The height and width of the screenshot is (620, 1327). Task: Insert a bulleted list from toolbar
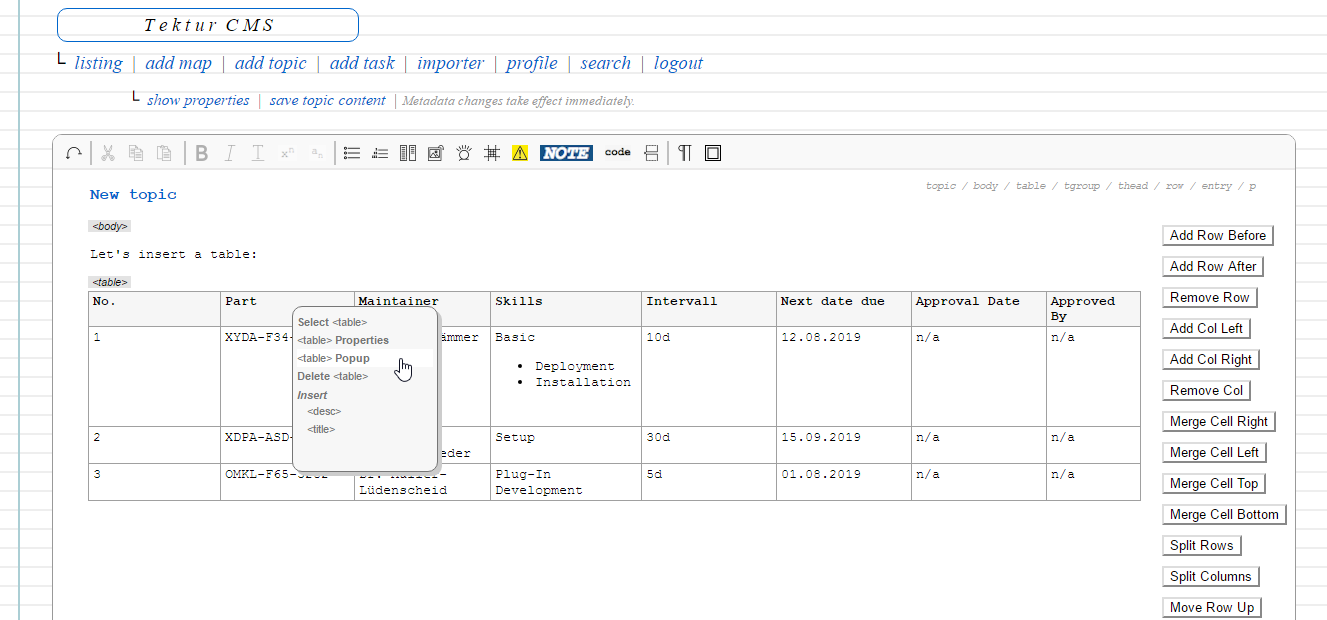click(352, 153)
